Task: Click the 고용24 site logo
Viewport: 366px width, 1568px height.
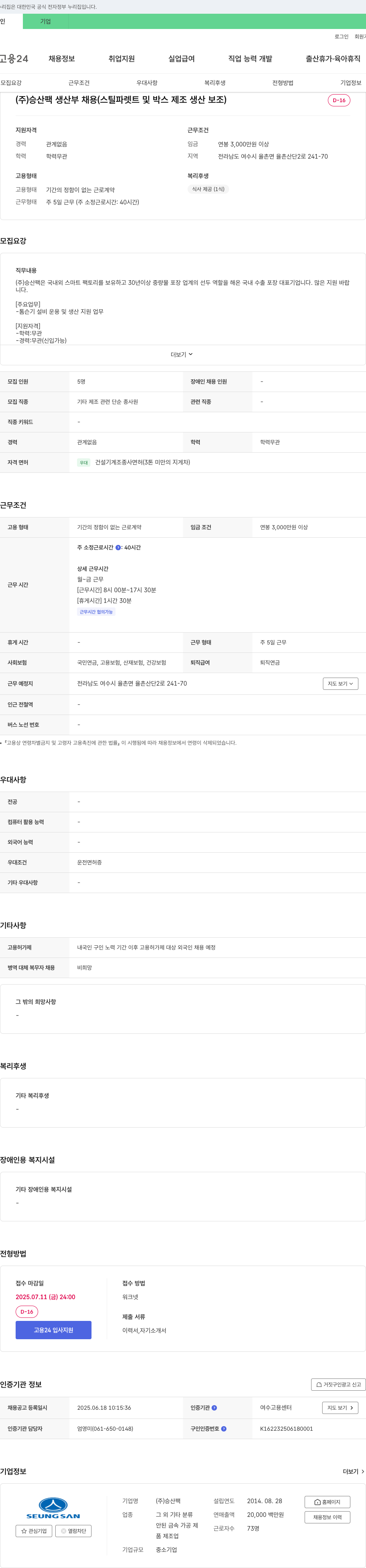Action: click(x=14, y=58)
